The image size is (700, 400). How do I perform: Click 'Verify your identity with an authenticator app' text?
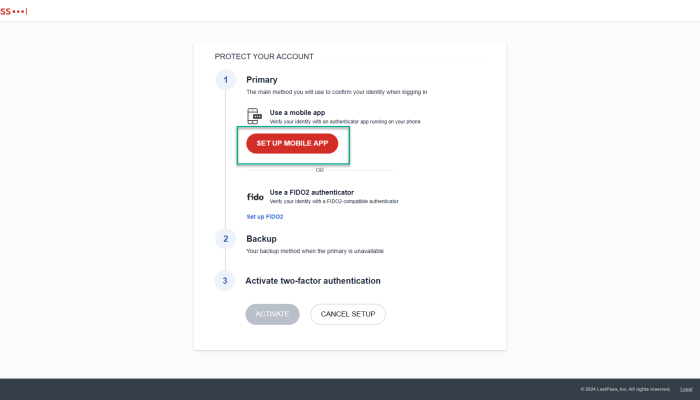click(345, 121)
